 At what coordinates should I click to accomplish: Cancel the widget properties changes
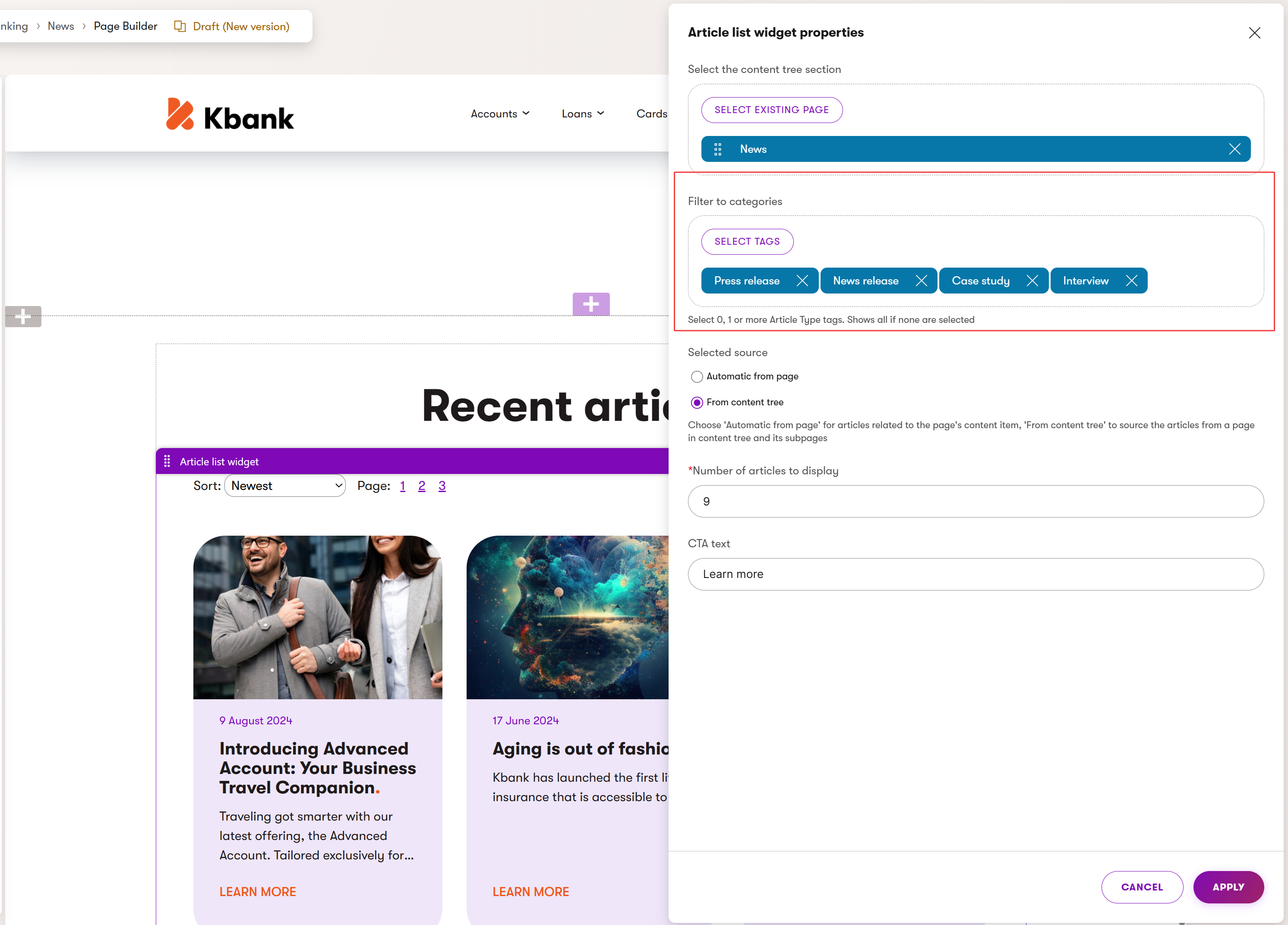(x=1142, y=887)
